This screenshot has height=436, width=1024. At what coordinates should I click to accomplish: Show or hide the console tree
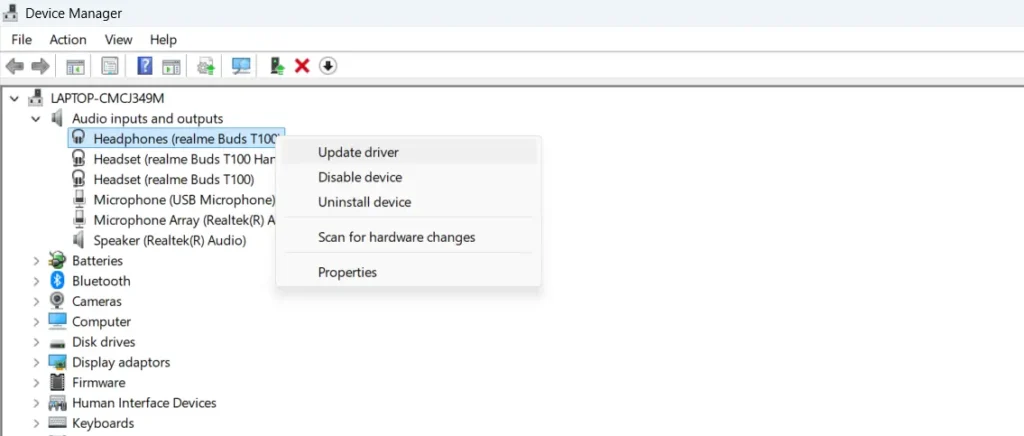(x=75, y=66)
